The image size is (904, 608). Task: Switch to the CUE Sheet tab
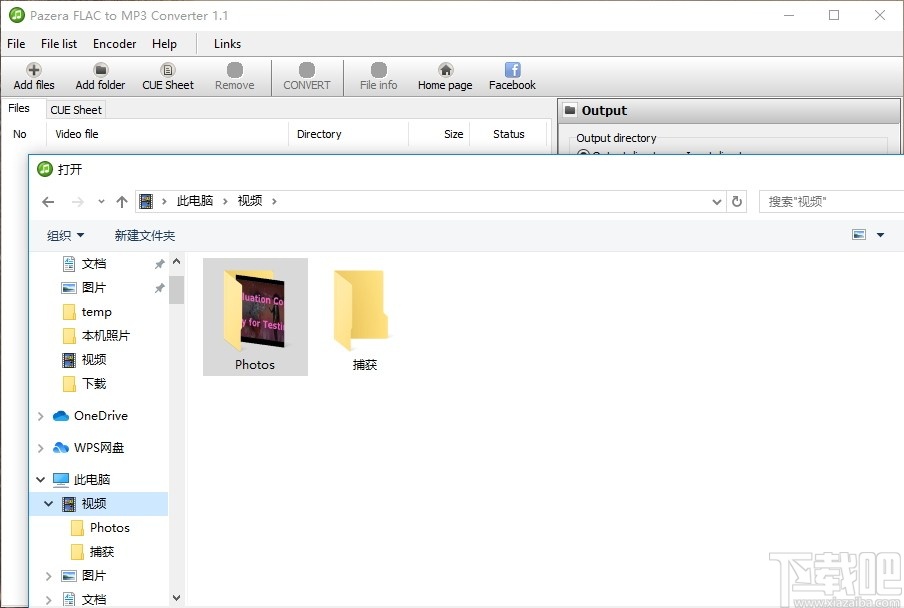click(x=75, y=109)
